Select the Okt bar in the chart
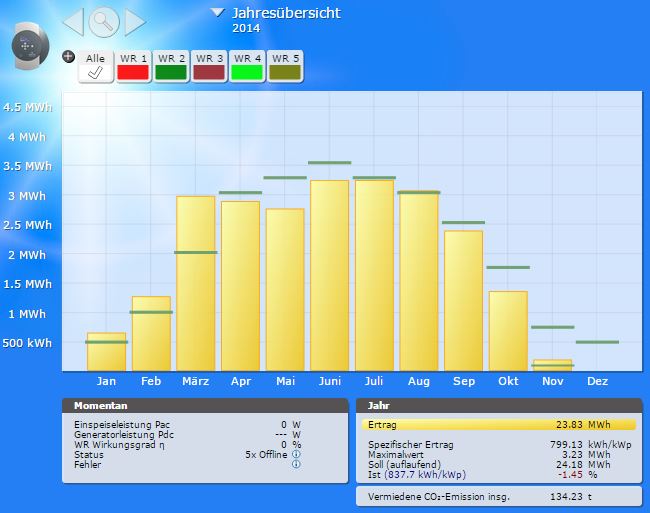Screen dimensions: 650x513 (508, 331)
